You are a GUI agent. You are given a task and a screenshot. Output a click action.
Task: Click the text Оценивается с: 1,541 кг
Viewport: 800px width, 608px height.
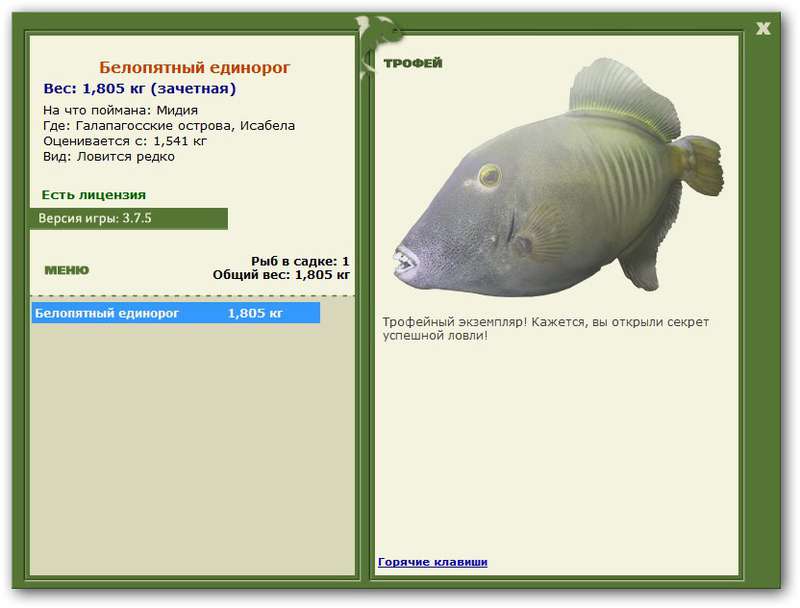click(x=125, y=141)
